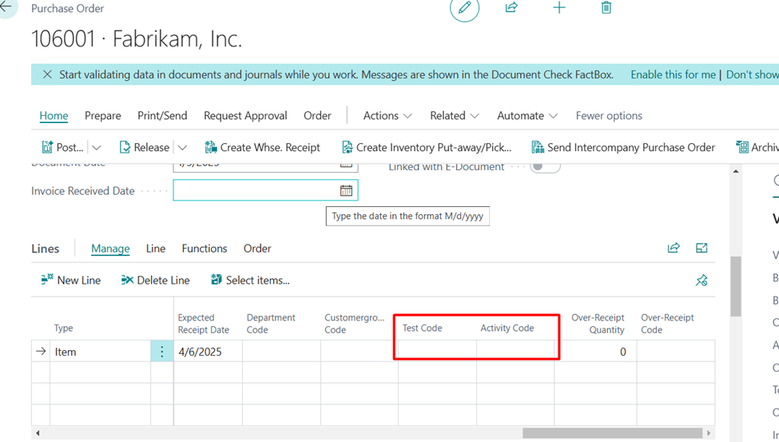
Task: Click Over-Receipt Quantity column header
Action: 598,323
